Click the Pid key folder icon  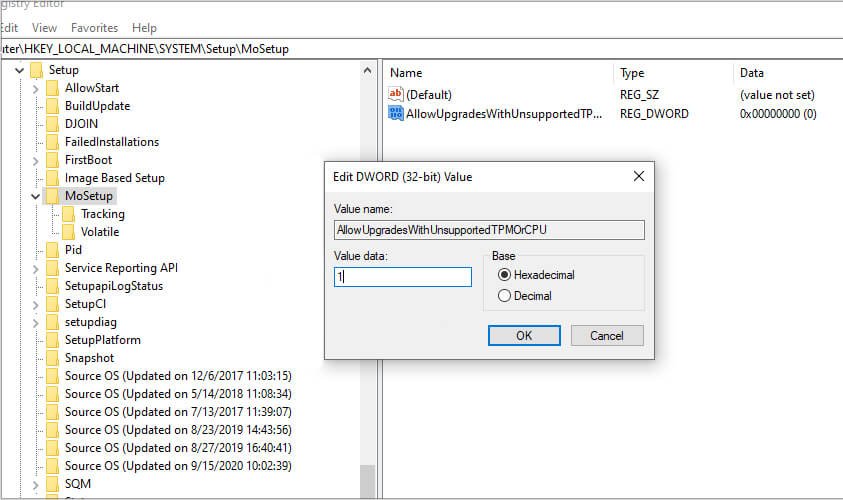[x=52, y=250]
